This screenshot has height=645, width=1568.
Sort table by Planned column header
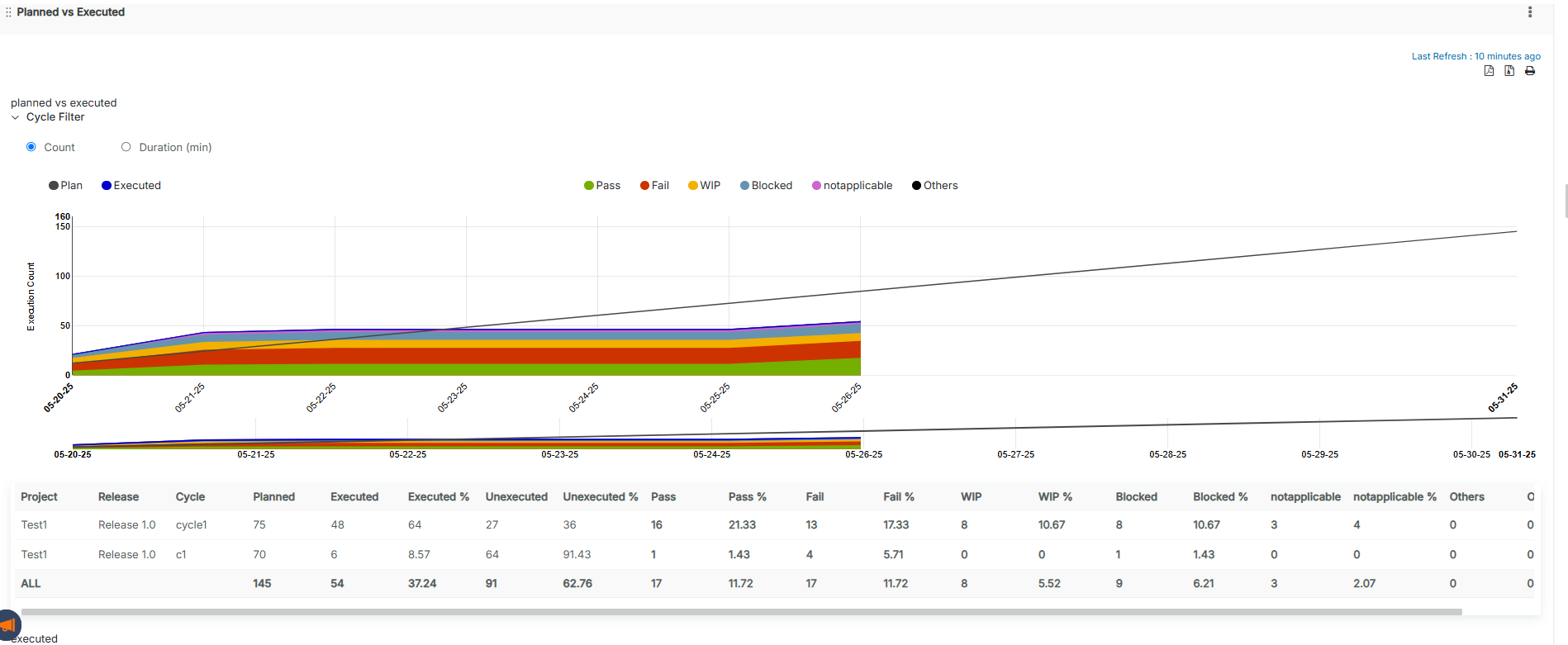coord(273,496)
